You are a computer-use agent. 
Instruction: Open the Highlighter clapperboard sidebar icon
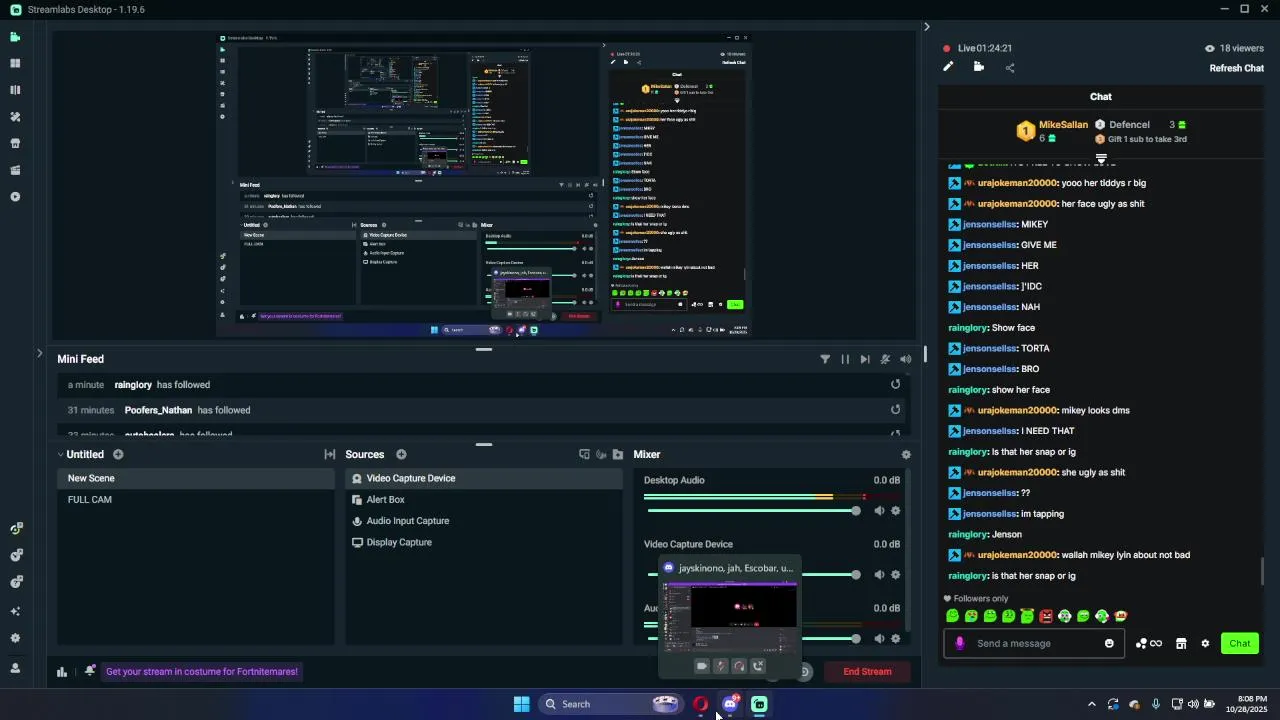tap(15, 170)
